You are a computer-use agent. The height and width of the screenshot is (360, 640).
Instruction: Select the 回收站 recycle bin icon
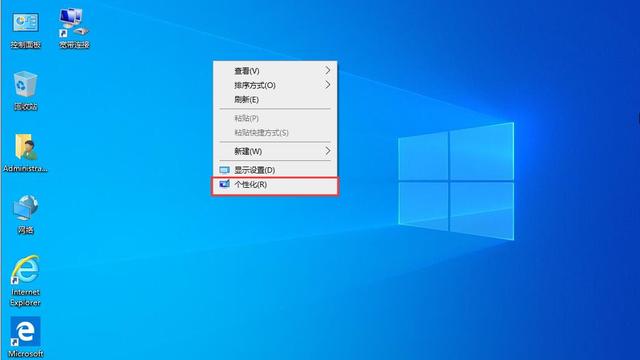pyautogui.click(x=25, y=84)
